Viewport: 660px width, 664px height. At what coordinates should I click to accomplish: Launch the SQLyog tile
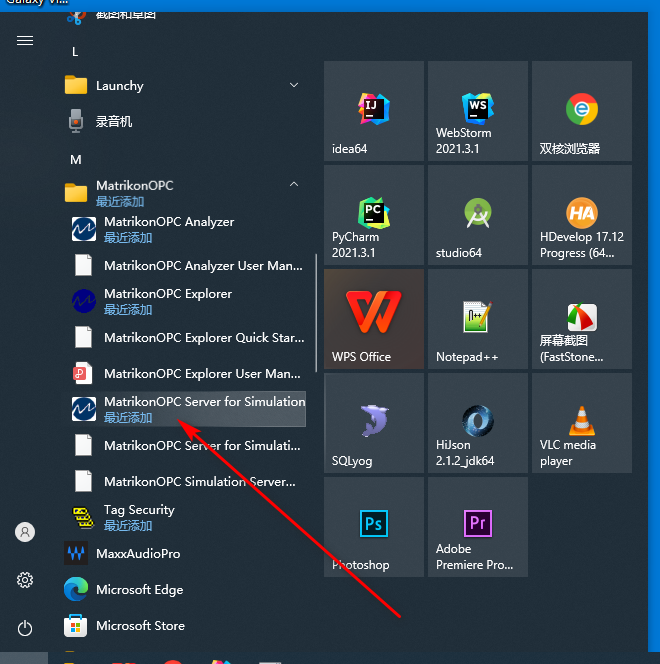(373, 423)
